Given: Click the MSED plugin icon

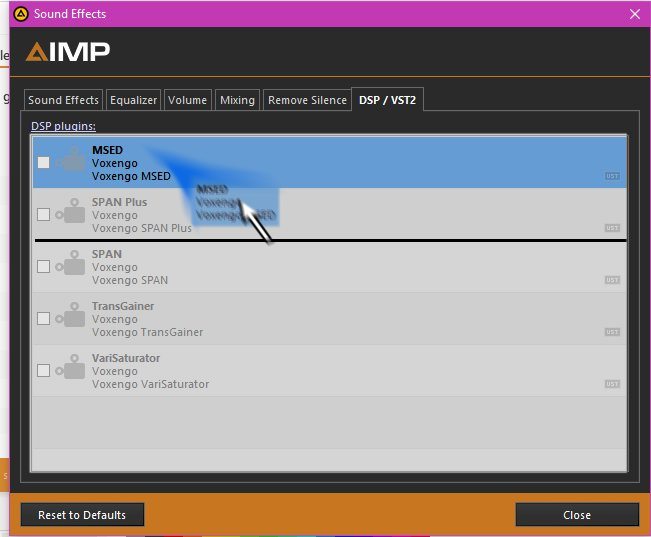Looking at the screenshot, I should (x=70, y=160).
